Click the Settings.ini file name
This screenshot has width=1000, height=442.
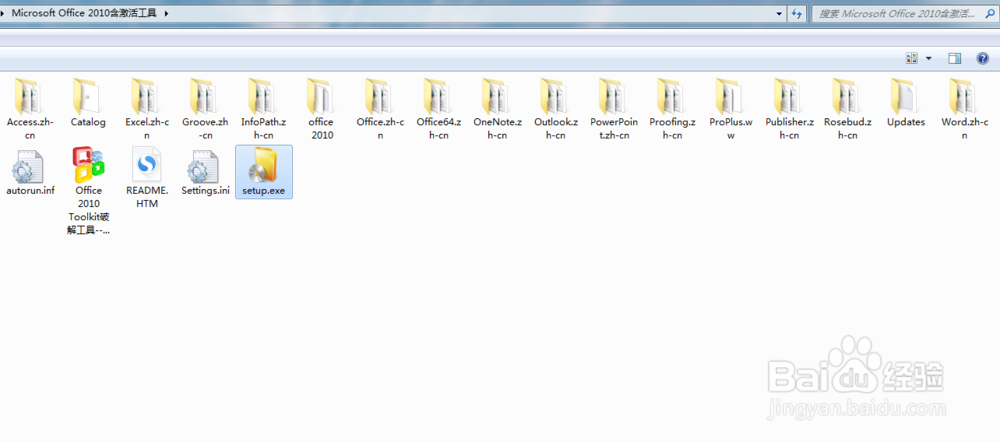(205, 190)
